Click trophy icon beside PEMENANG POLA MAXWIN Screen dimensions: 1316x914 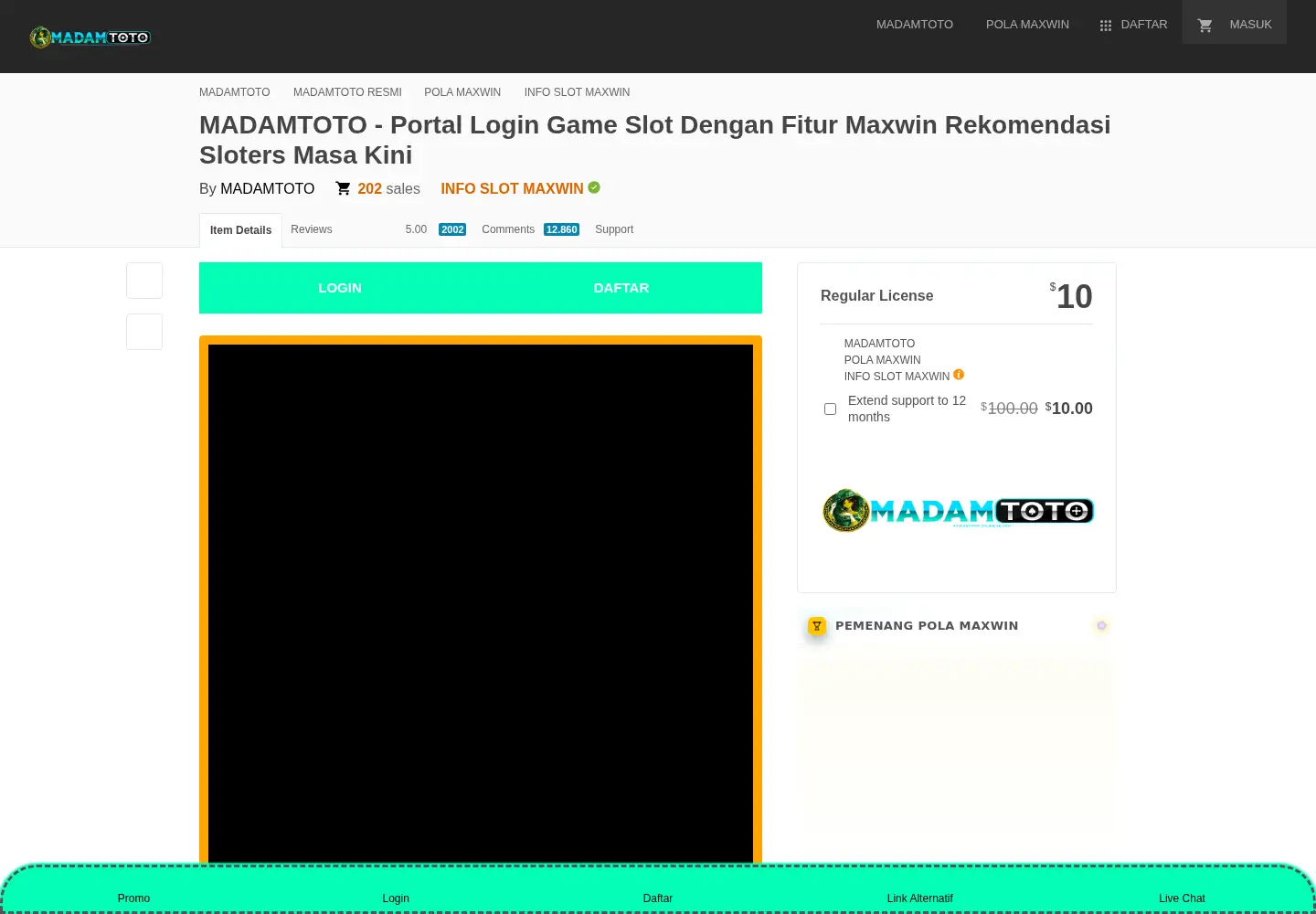[817, 626]
